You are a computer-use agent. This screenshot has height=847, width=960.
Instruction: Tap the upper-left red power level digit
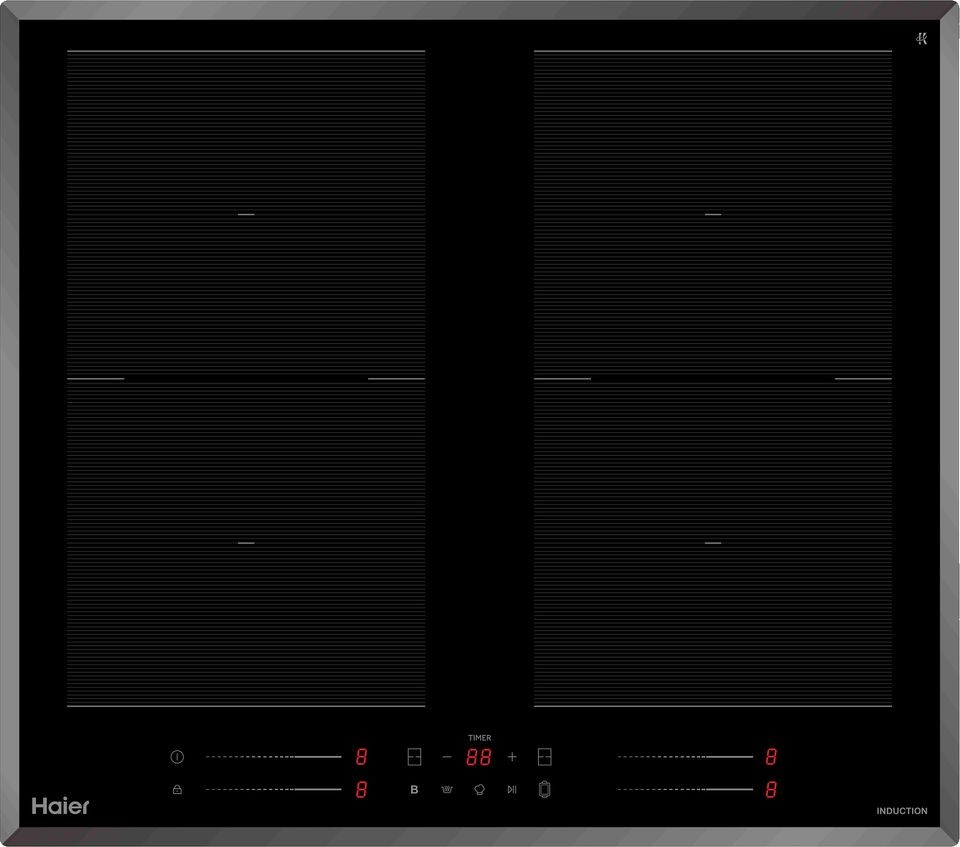[x=362, y=757]
